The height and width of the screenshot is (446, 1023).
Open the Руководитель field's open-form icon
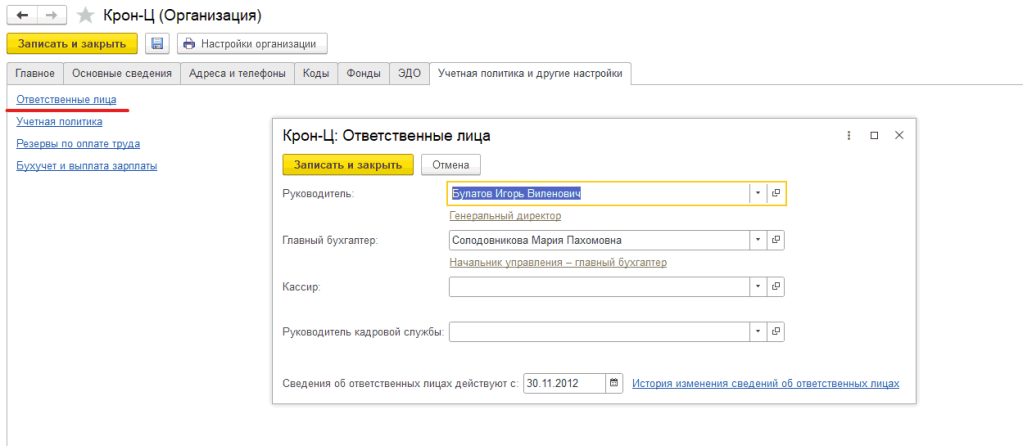point(776,193)
